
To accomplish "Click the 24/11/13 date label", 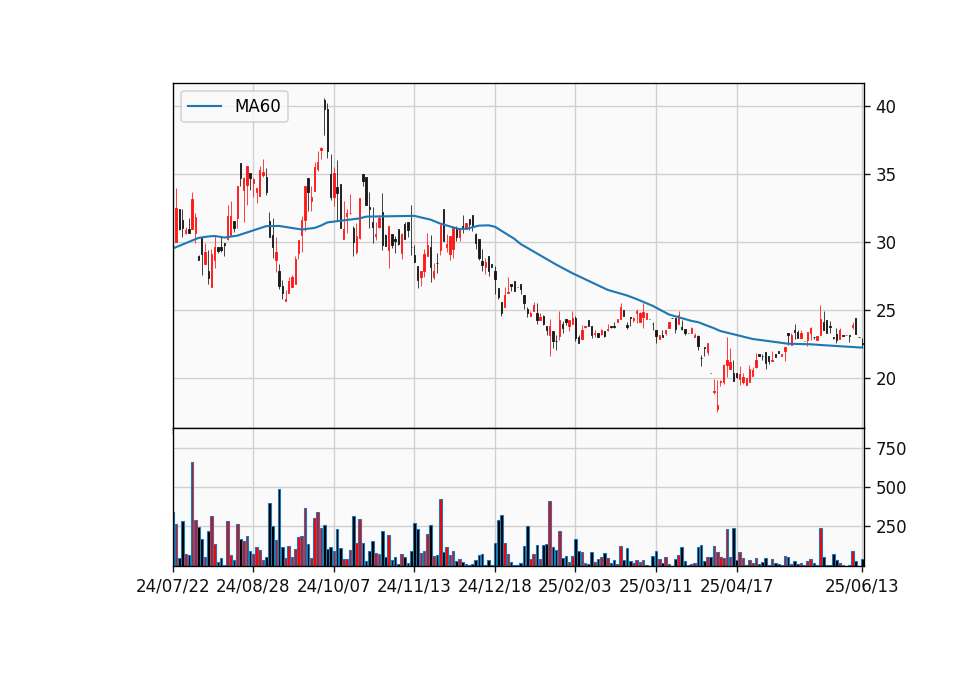I will [414, 586].
